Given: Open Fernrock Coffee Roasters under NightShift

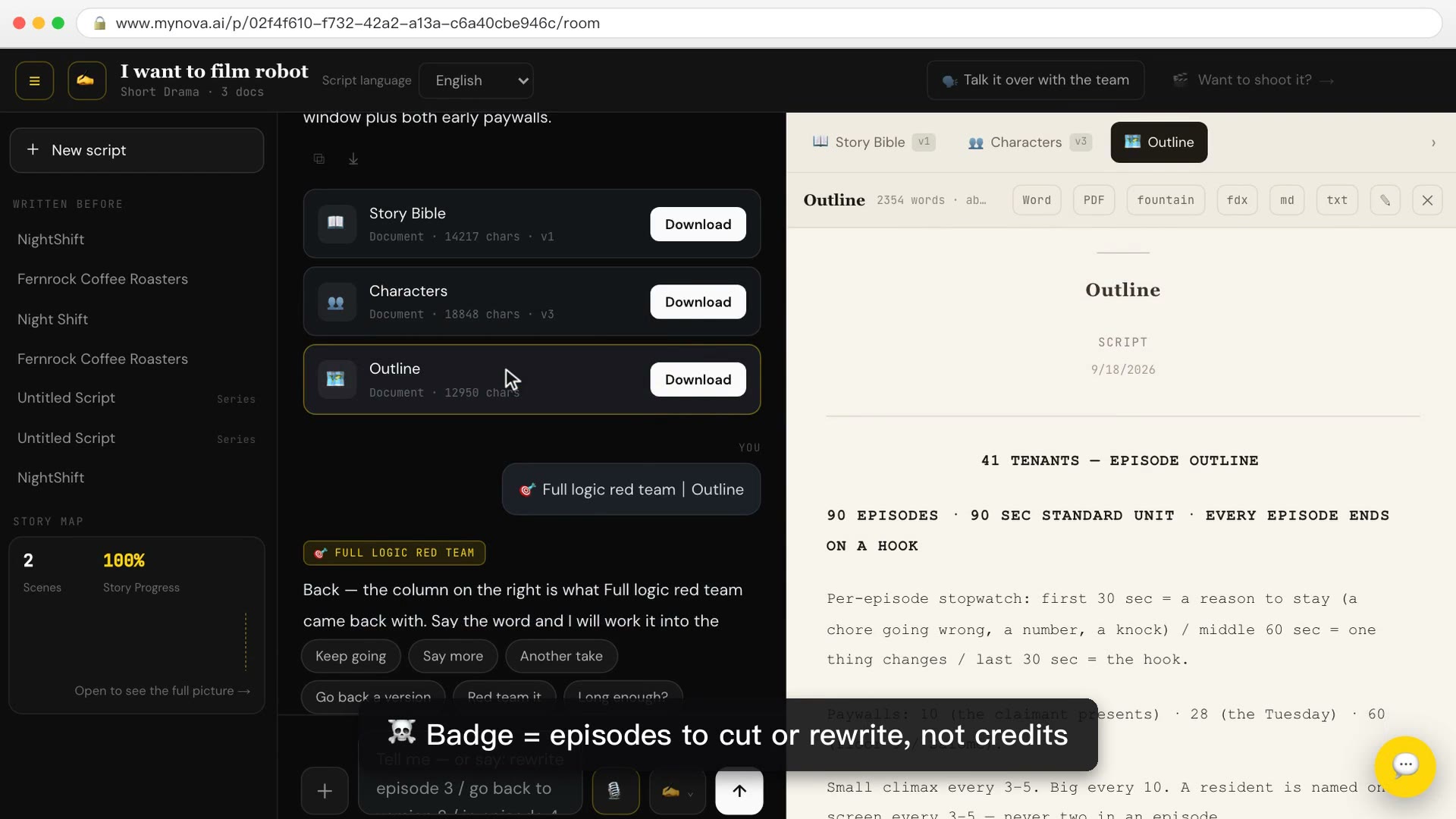Looking at the screenshot, I should pos(102,279).
